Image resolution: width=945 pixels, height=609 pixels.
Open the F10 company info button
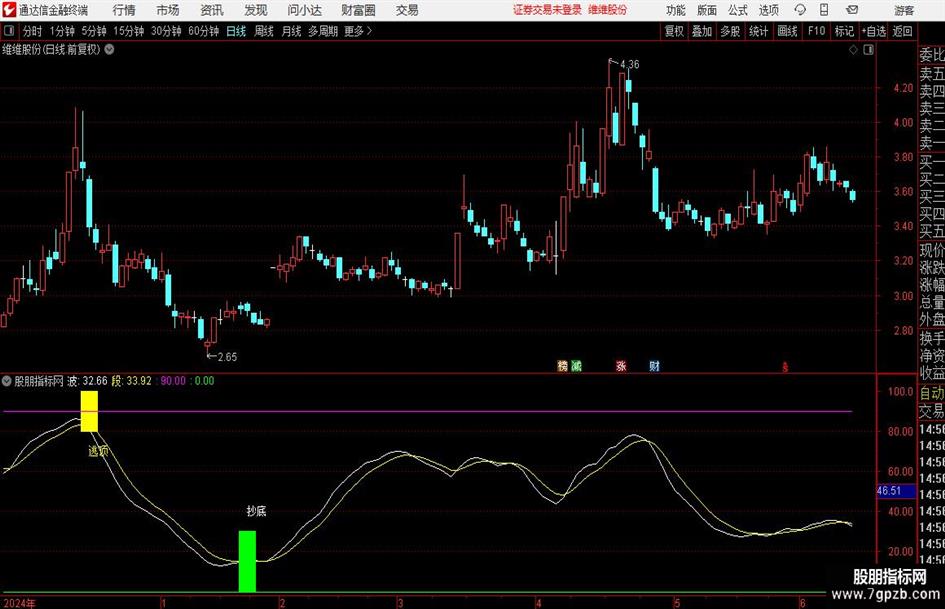click(817, 31)
